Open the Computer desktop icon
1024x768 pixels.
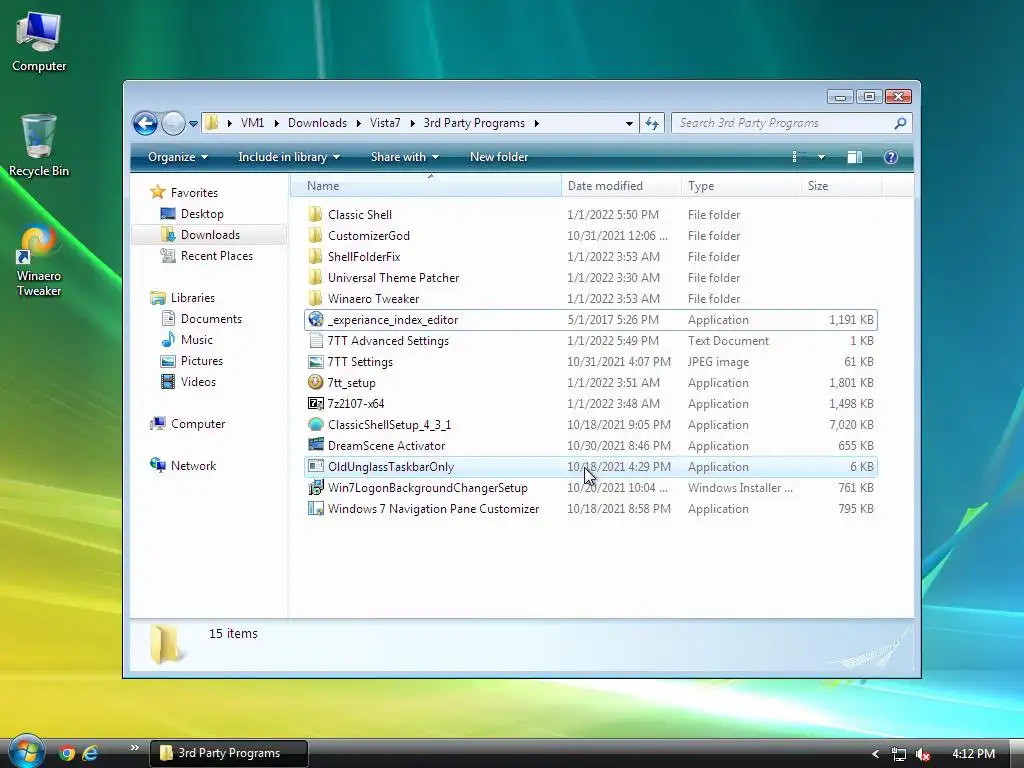(39, 41)
